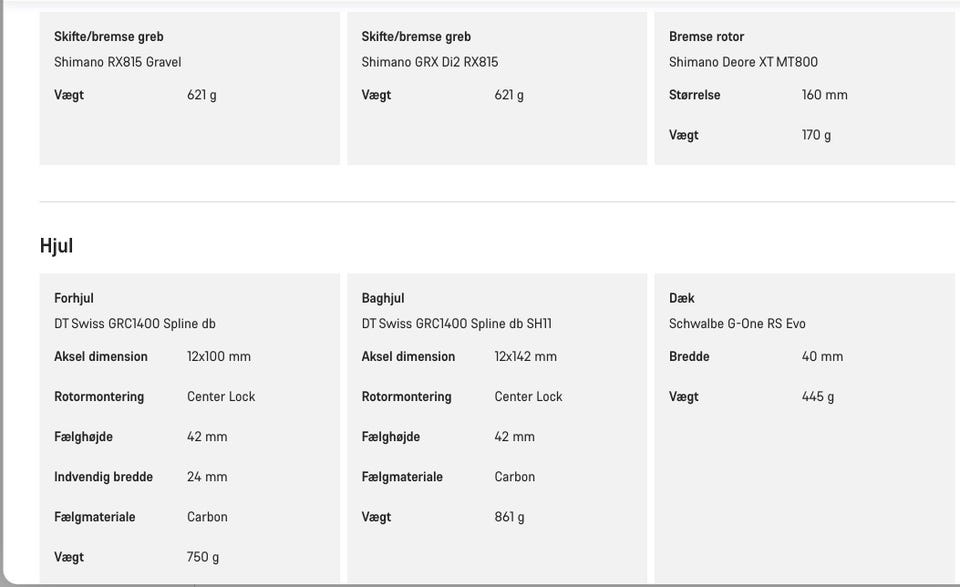Click the Baghjul card title
Image resolution: width=960 pixels, height=587 pixels.
(383, 298)
